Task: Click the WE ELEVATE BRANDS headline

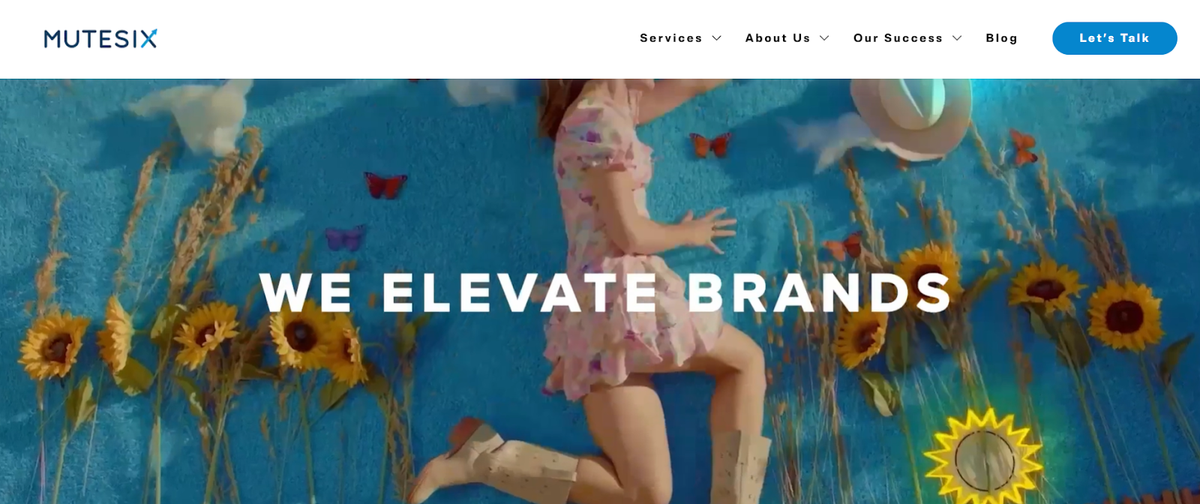Action: [x=606, y=292]
